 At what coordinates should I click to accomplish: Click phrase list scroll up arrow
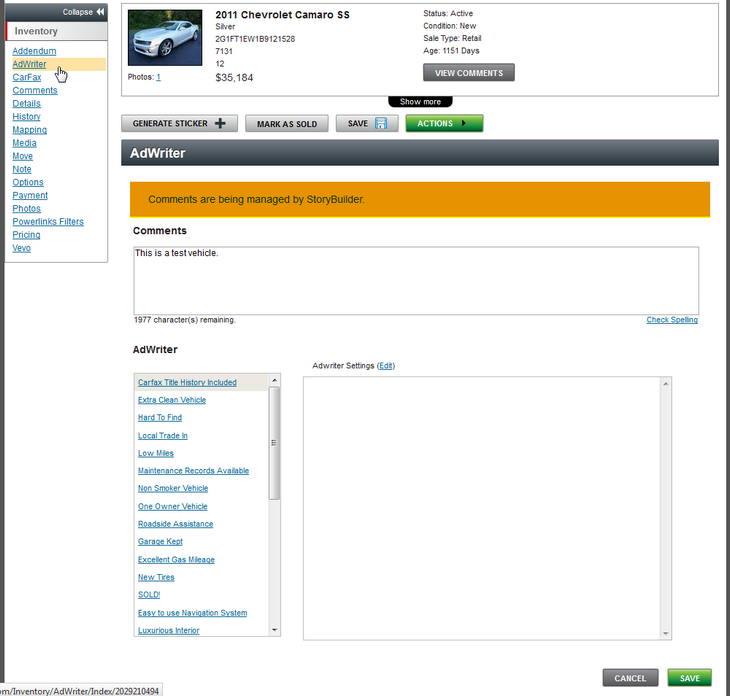pyautogui.click(x=274, y=380)
